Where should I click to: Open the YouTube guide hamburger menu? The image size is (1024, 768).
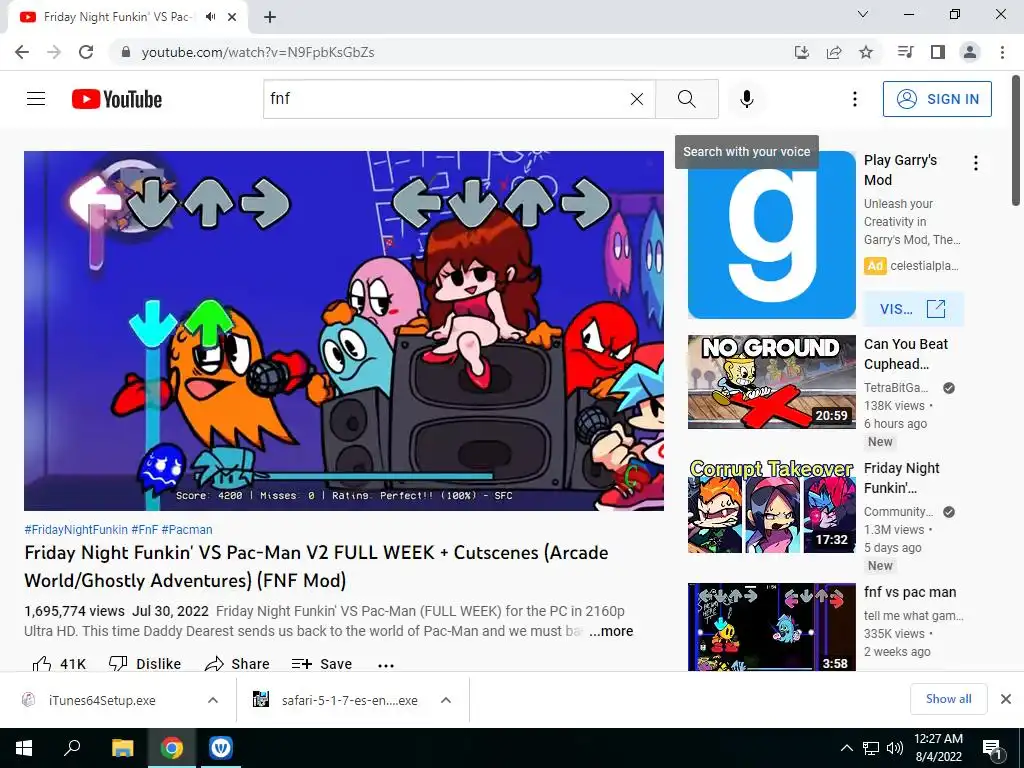[x=36, y=99]
